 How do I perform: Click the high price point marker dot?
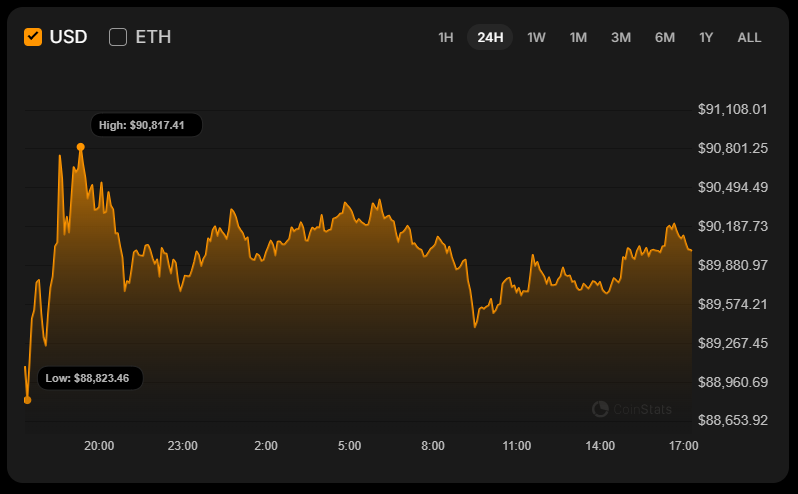tap(81, 147)
